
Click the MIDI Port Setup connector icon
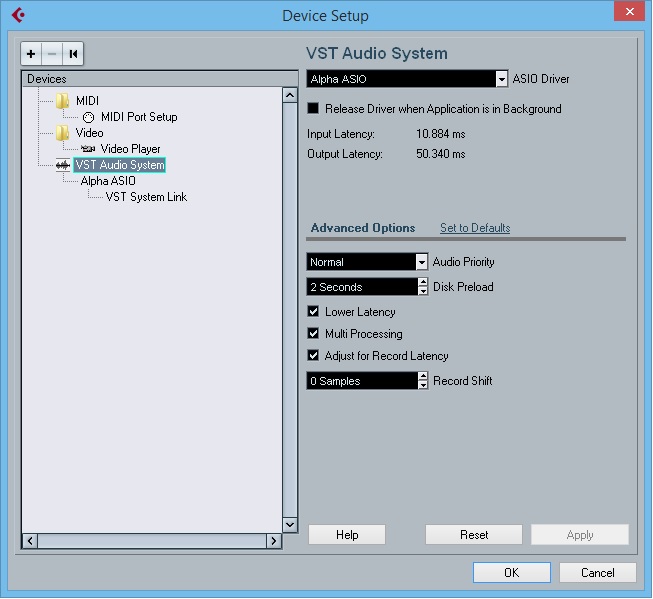pyautogui.click(x=88, y=117)
